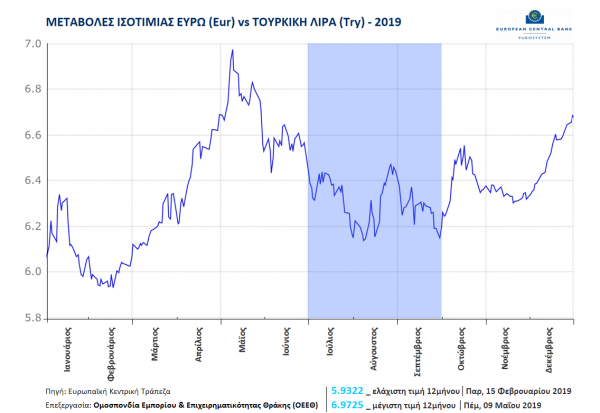600x413 pixels.
Task: Click the 7.0 y-axis value
Action: 32,44
